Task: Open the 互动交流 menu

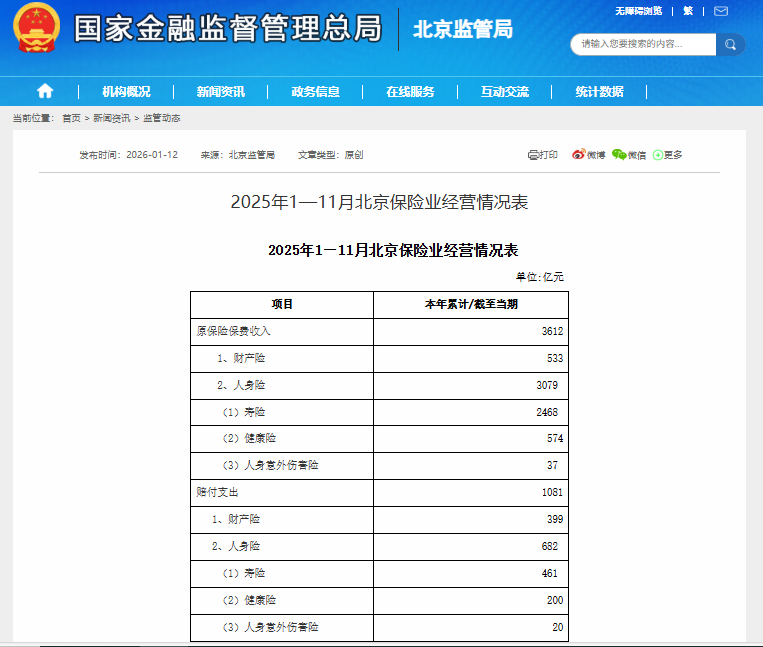Action: 504,92
